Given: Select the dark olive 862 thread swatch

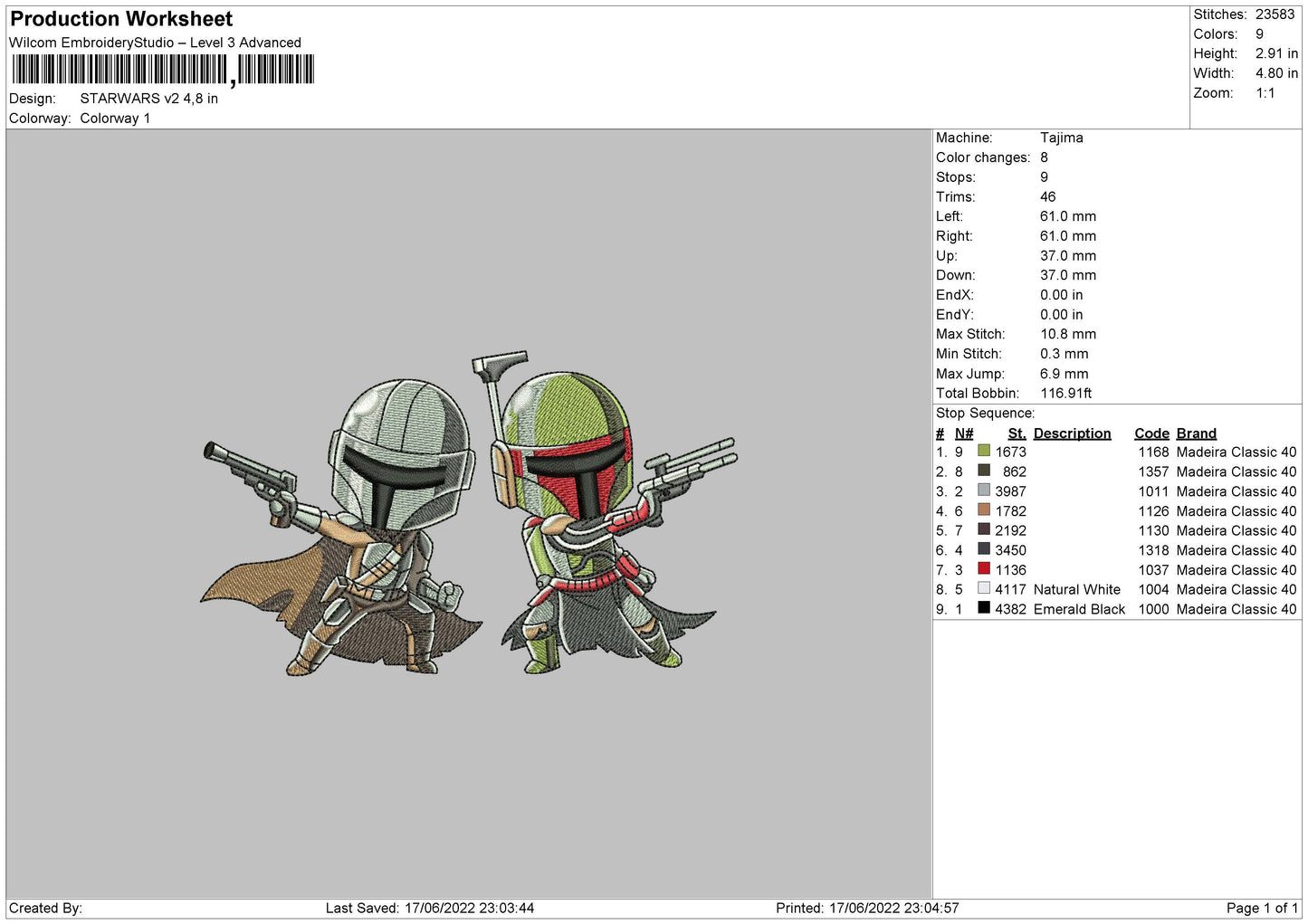Looking at the screenshot, I should click(x=983, y=472).
